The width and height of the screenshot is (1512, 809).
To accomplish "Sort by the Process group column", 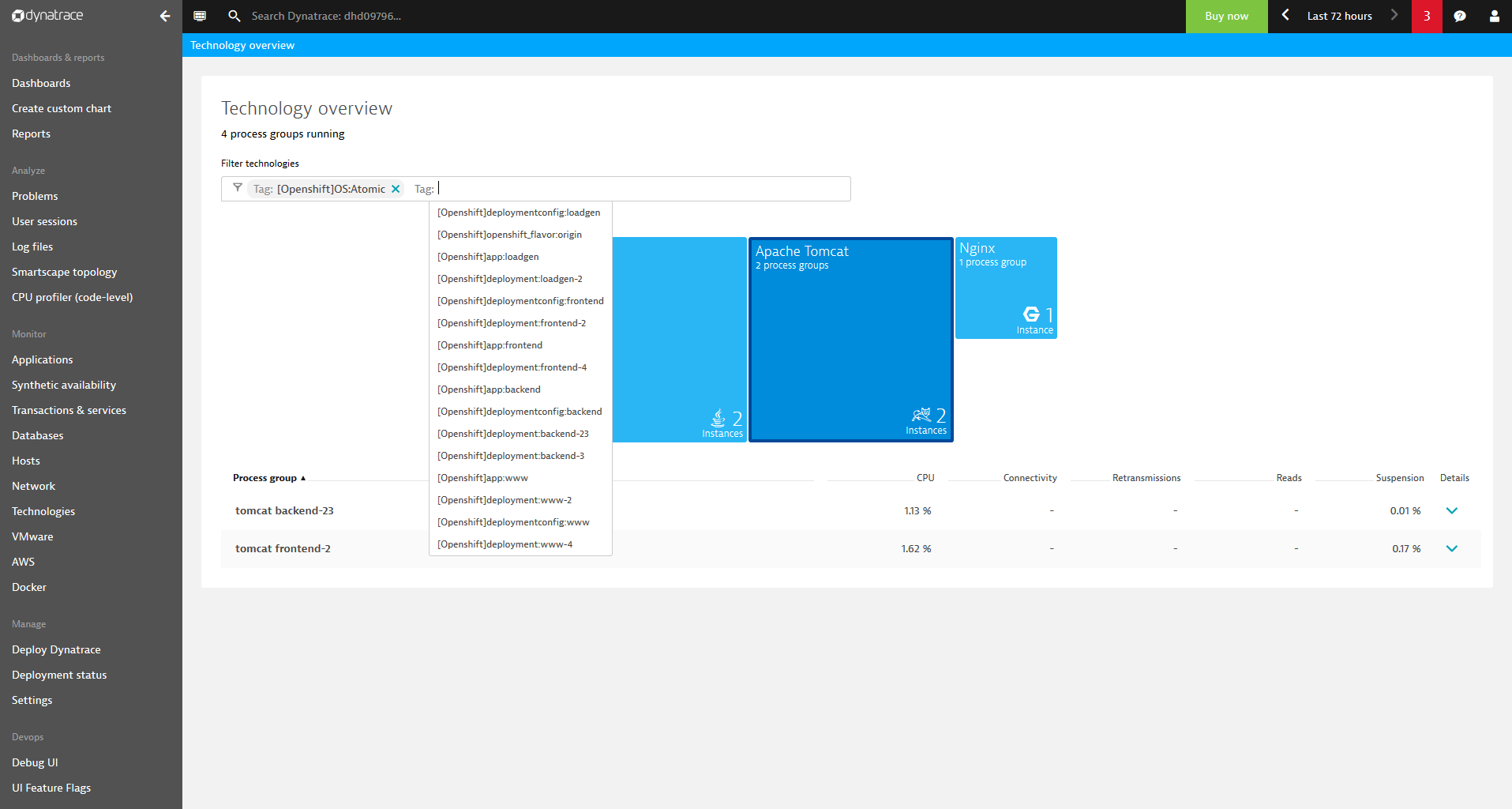I will [268, 478].
